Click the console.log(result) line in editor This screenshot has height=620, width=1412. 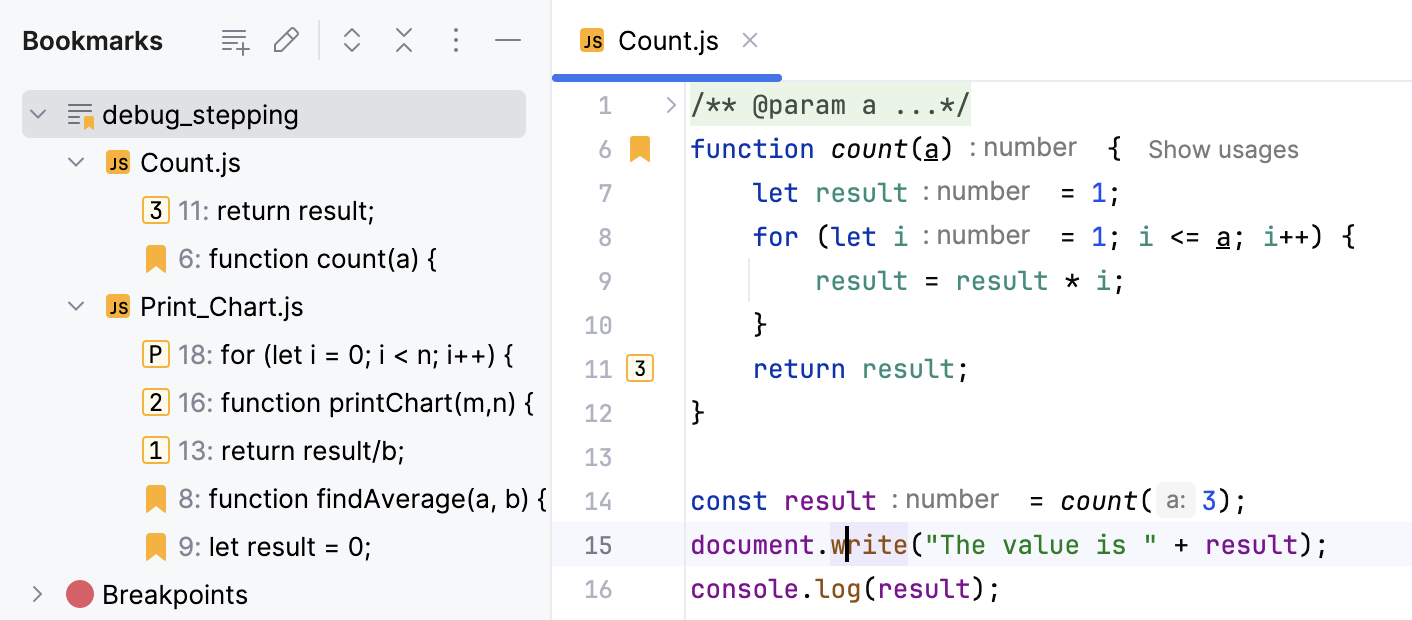pos(845,589)
